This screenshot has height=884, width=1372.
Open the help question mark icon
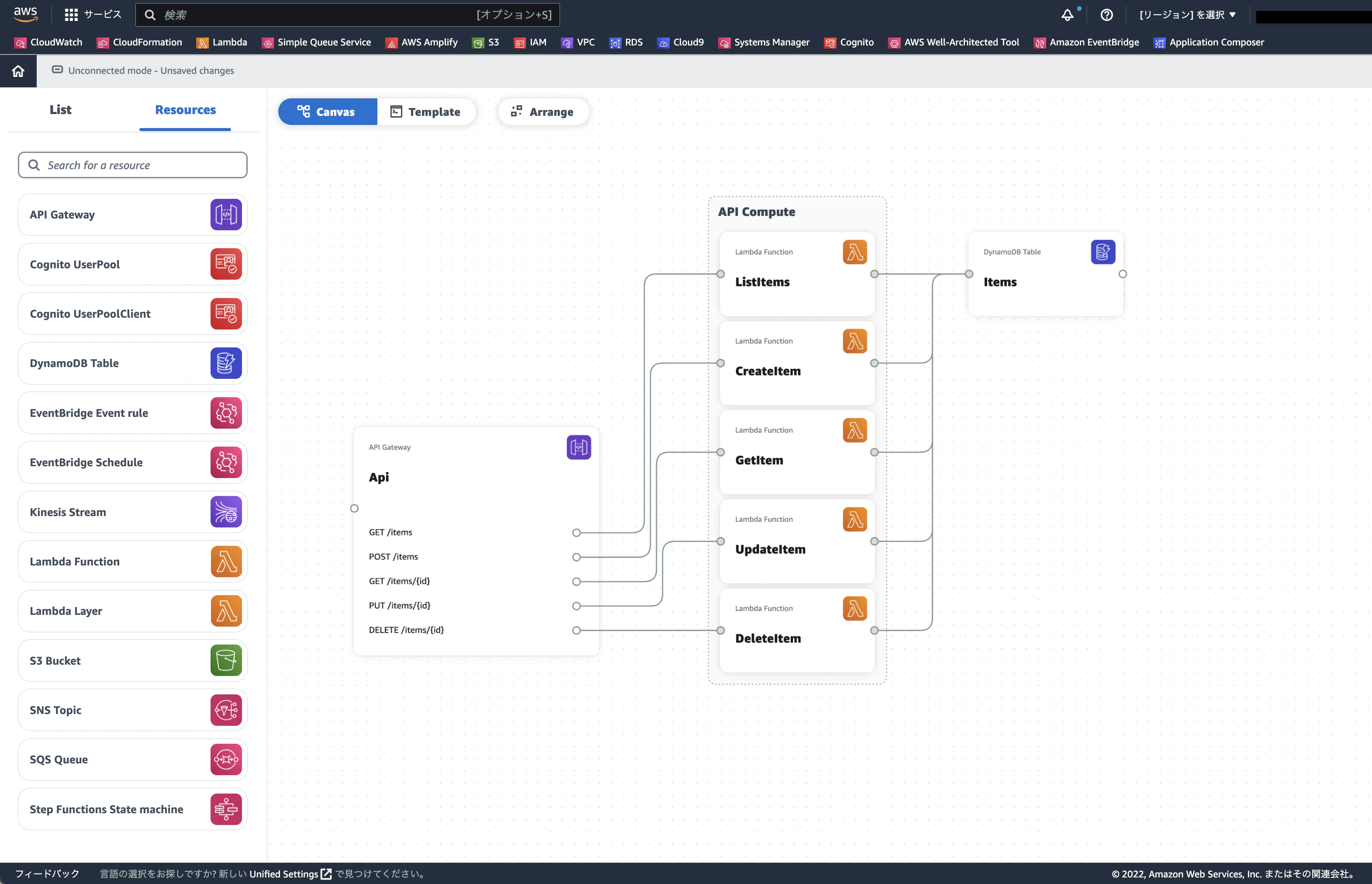tap(1107, 15)
